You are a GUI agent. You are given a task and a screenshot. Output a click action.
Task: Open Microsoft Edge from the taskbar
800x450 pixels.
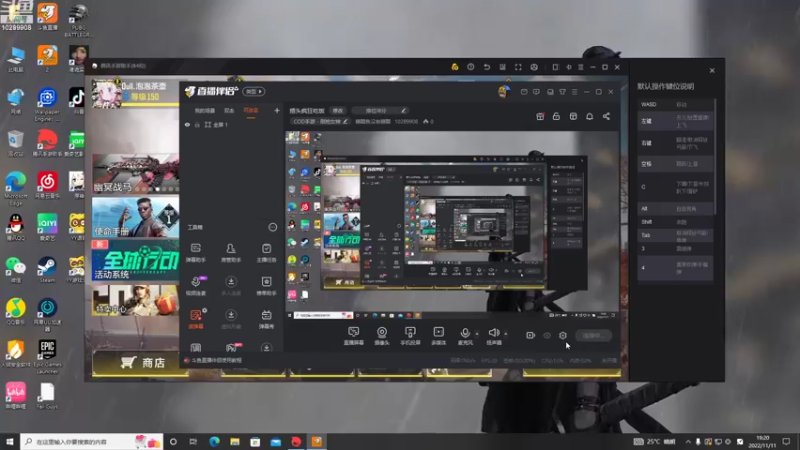pos(214,441)
